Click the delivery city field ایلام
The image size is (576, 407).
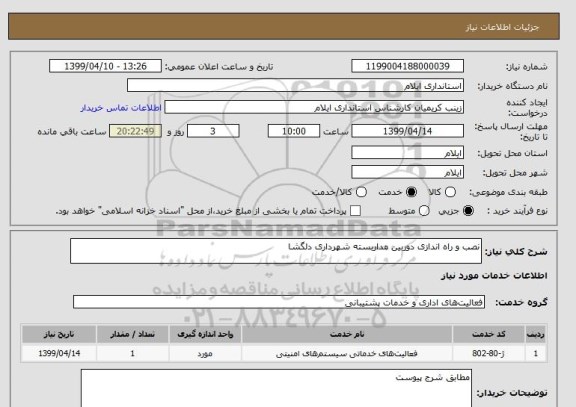click(x=407, y=172)
